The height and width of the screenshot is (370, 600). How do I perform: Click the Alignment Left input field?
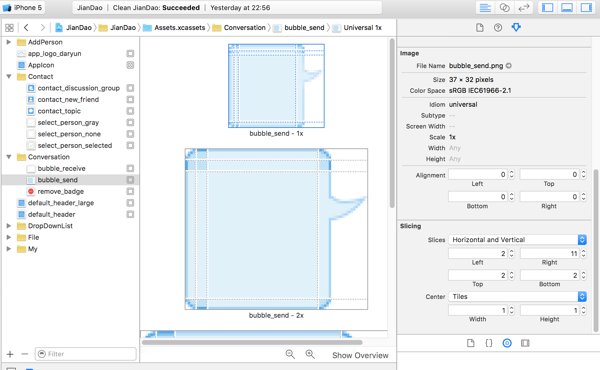(x=478, y=174)
